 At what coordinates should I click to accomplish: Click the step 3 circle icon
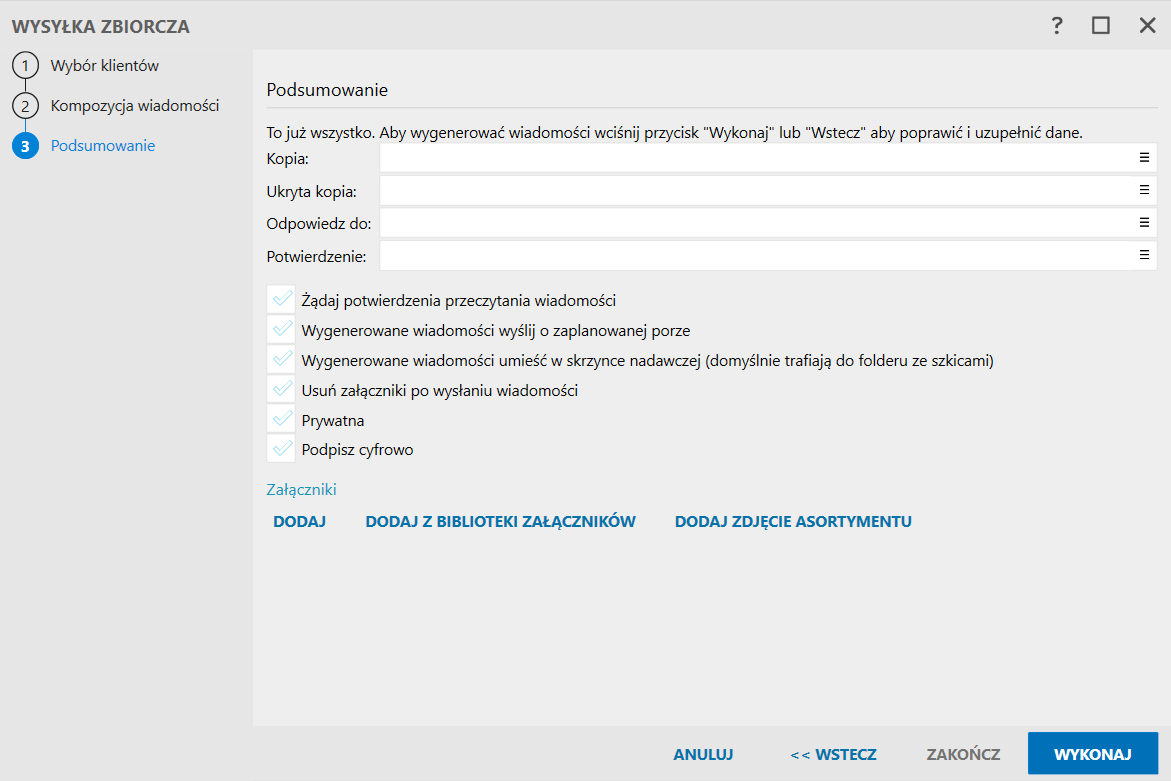coord(25,146)
